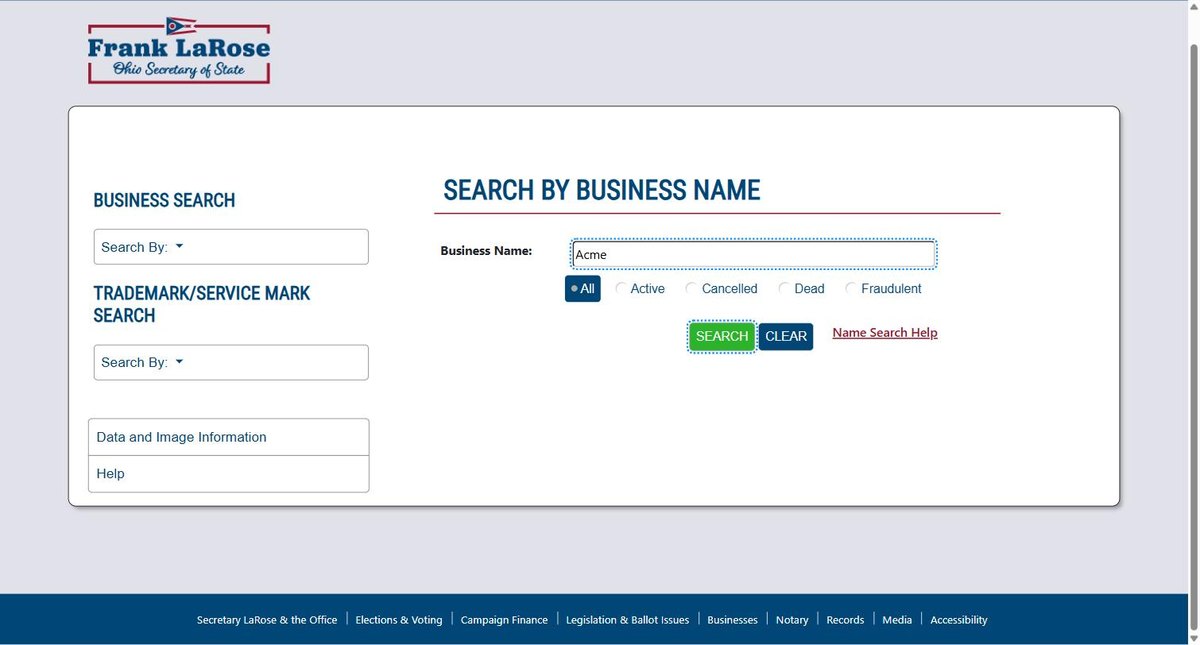Open the Name Search Help link

coord(885,333)
